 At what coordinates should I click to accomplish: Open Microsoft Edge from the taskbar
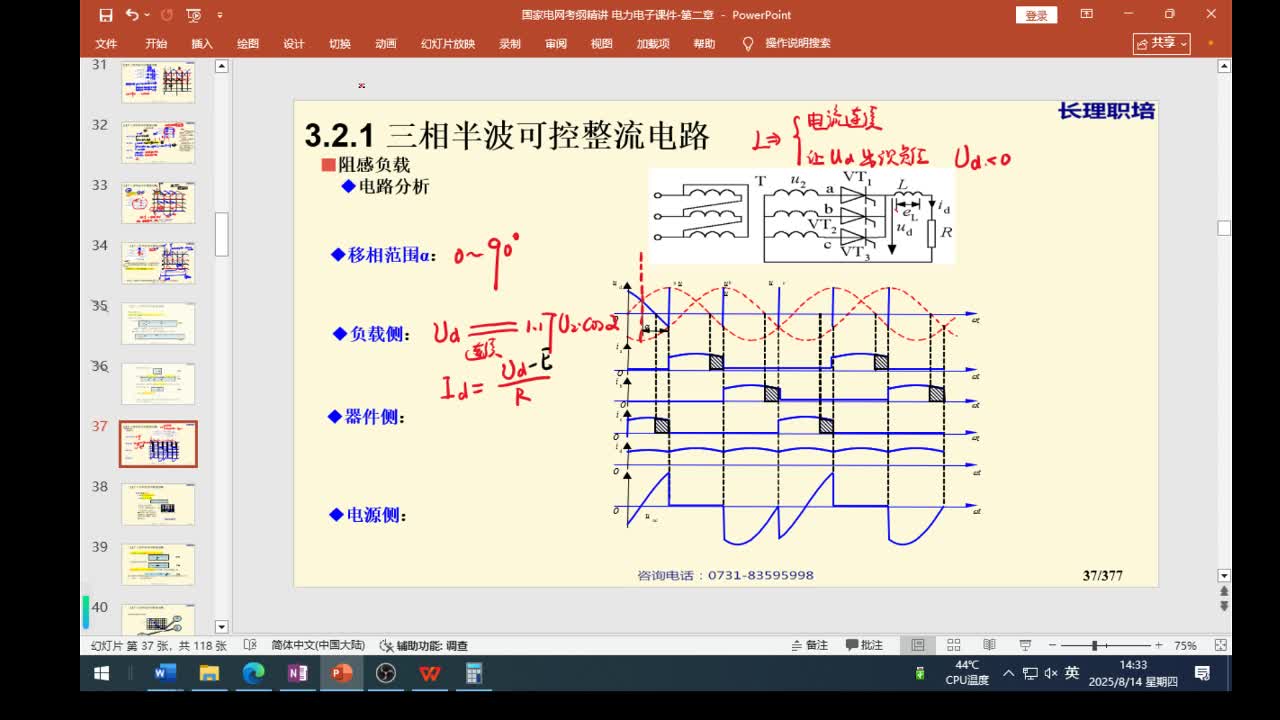click(x=254, y=674)
